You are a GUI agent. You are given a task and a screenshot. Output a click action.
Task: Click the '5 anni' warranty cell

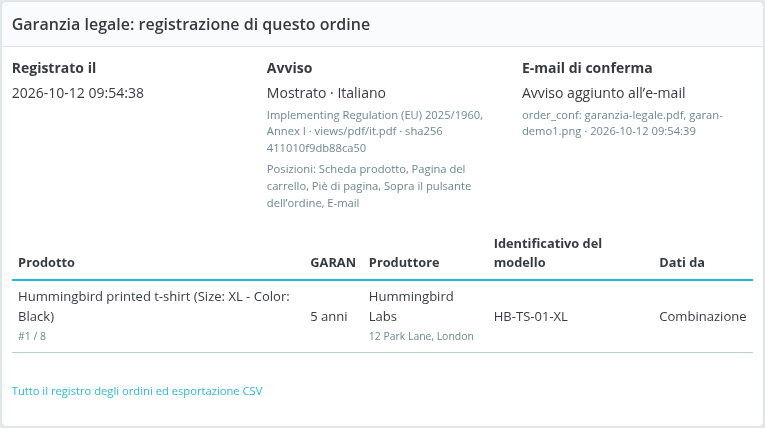tap(329, 317)
